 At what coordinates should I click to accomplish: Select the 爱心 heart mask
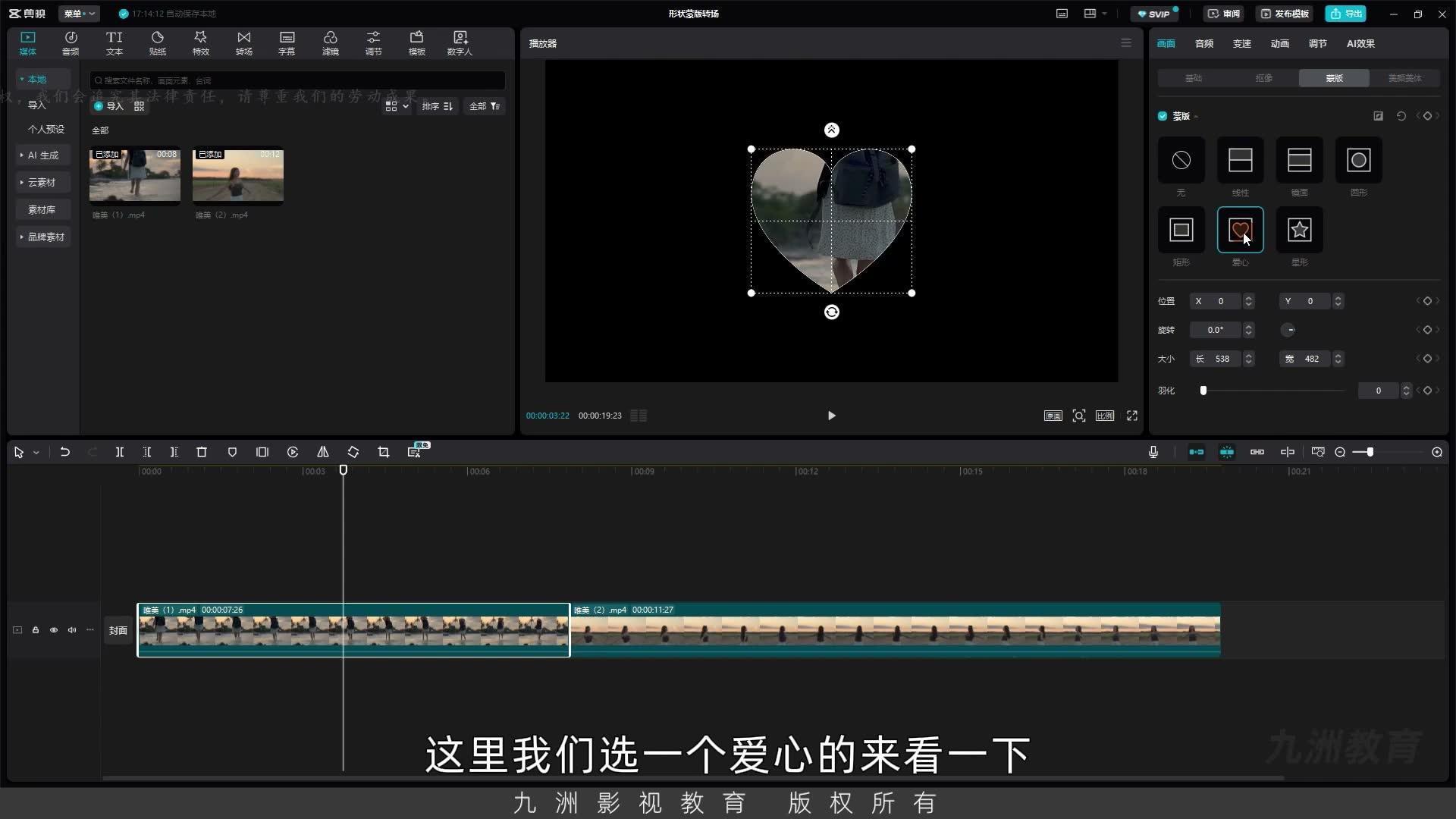pyautogui.click(x=1240, y=230)
